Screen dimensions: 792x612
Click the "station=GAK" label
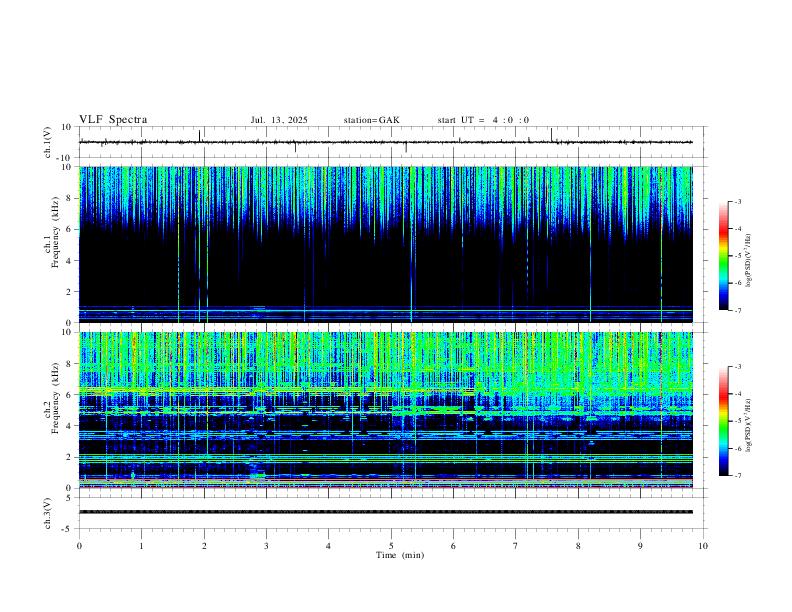[371, 120]
